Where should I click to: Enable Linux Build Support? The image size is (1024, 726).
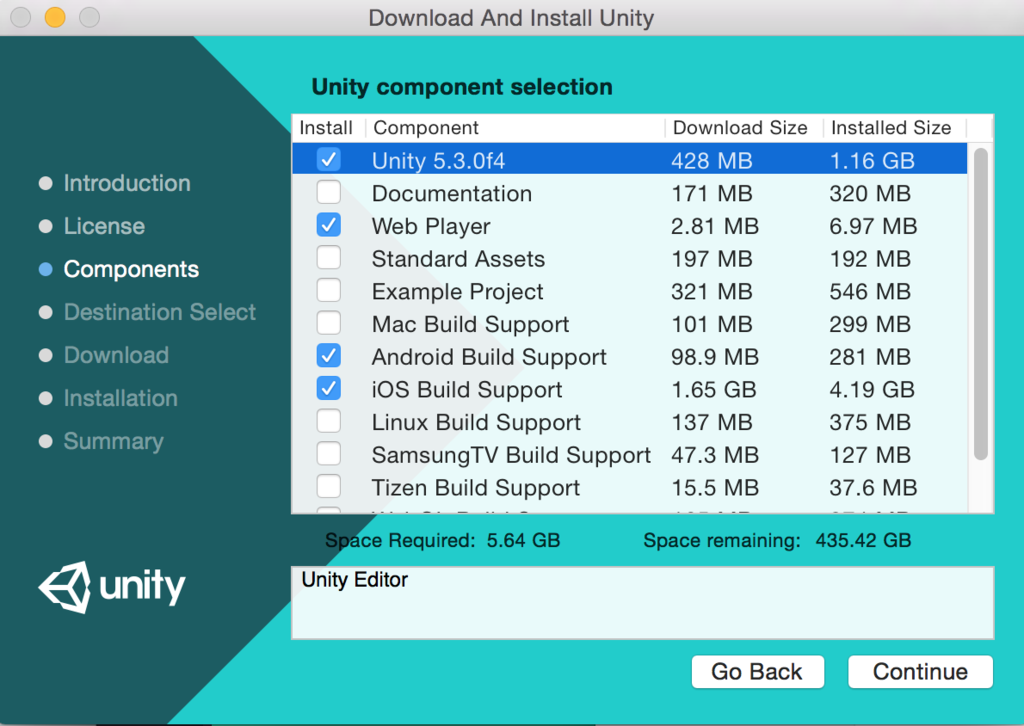click(x=328, y=421)
